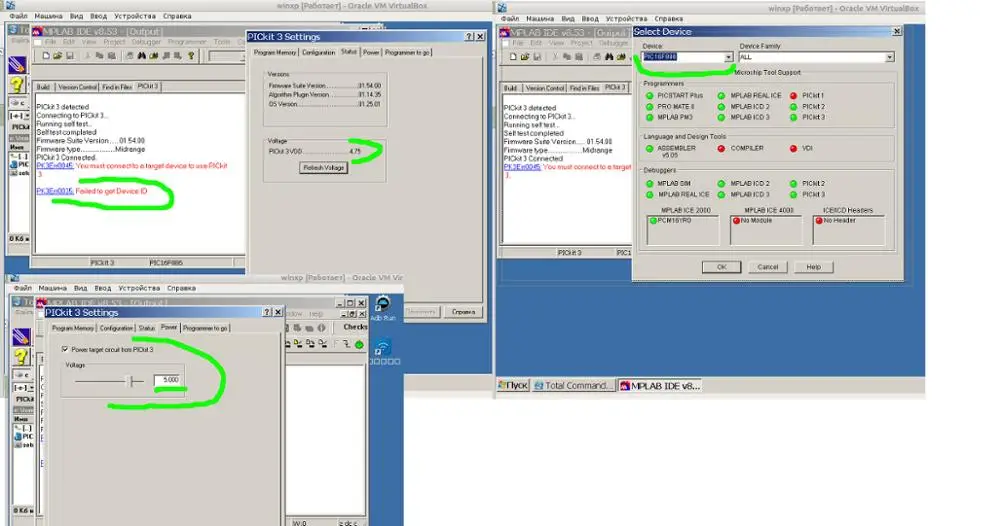
Task: Click 'PICkit 3 VDD' voltage value 4.75
Action: [x=355, y=152]
